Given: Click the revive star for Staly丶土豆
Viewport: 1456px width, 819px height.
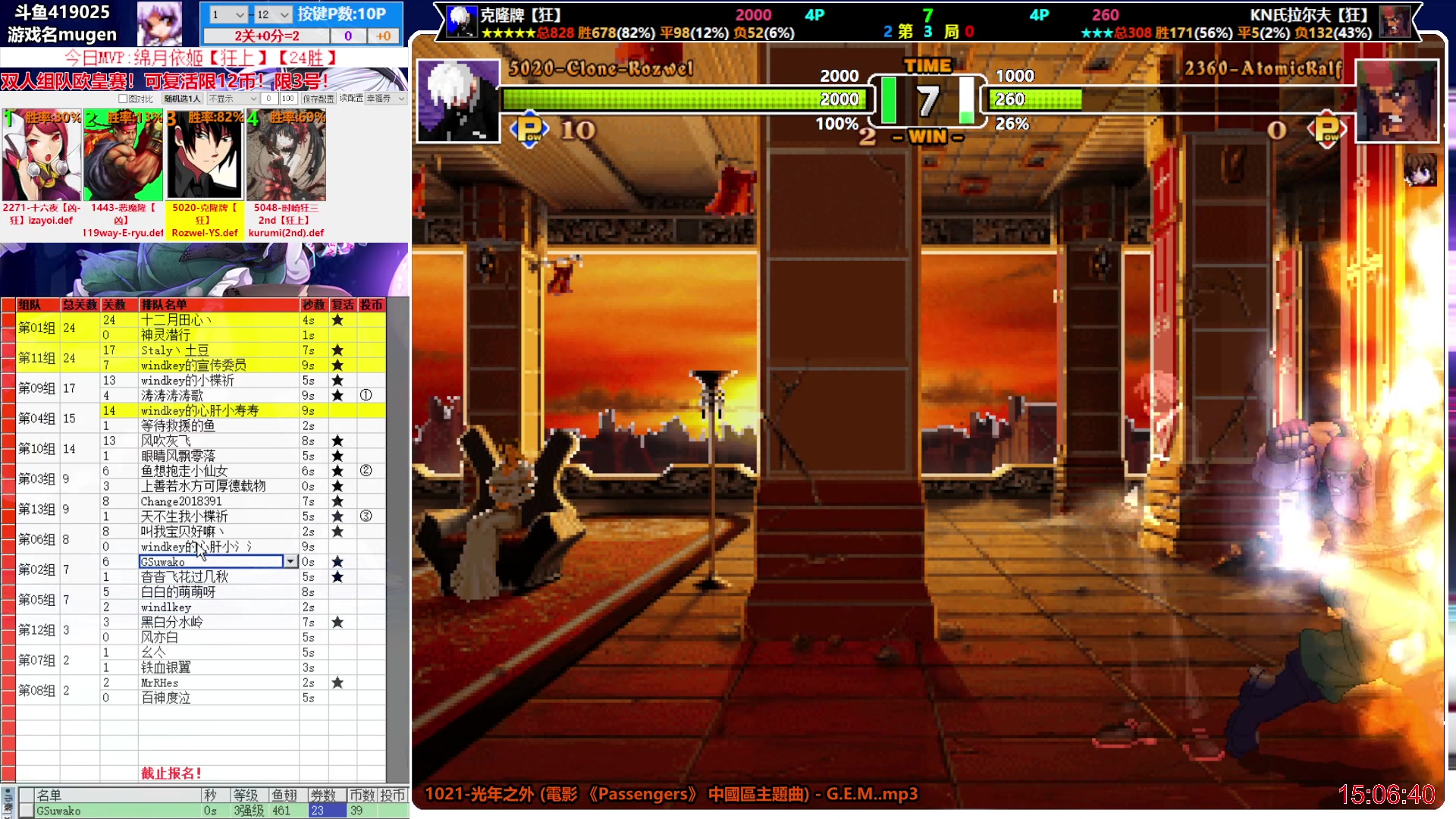Looking at the screenshot, I should coord(337,350).
